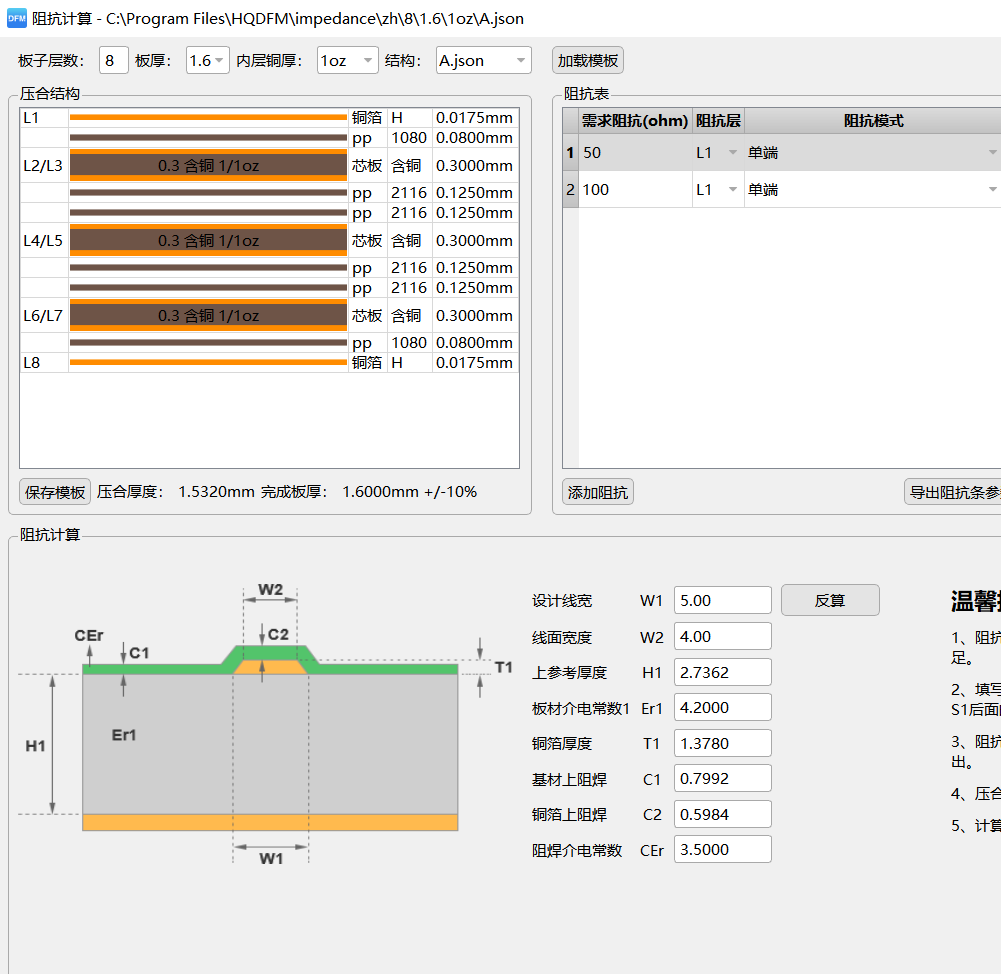
Task: Select the L1 copper foil row
Action: (x=208, y=118)
